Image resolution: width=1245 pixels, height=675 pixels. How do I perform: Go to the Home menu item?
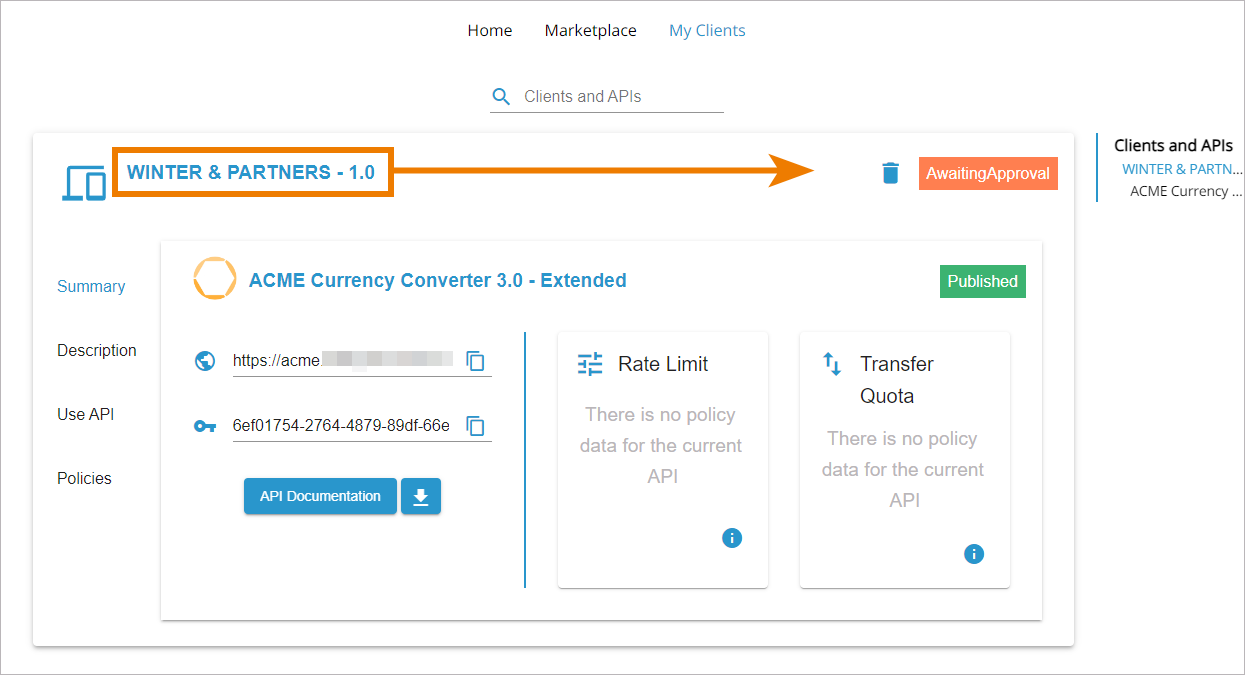pos(490,31)
